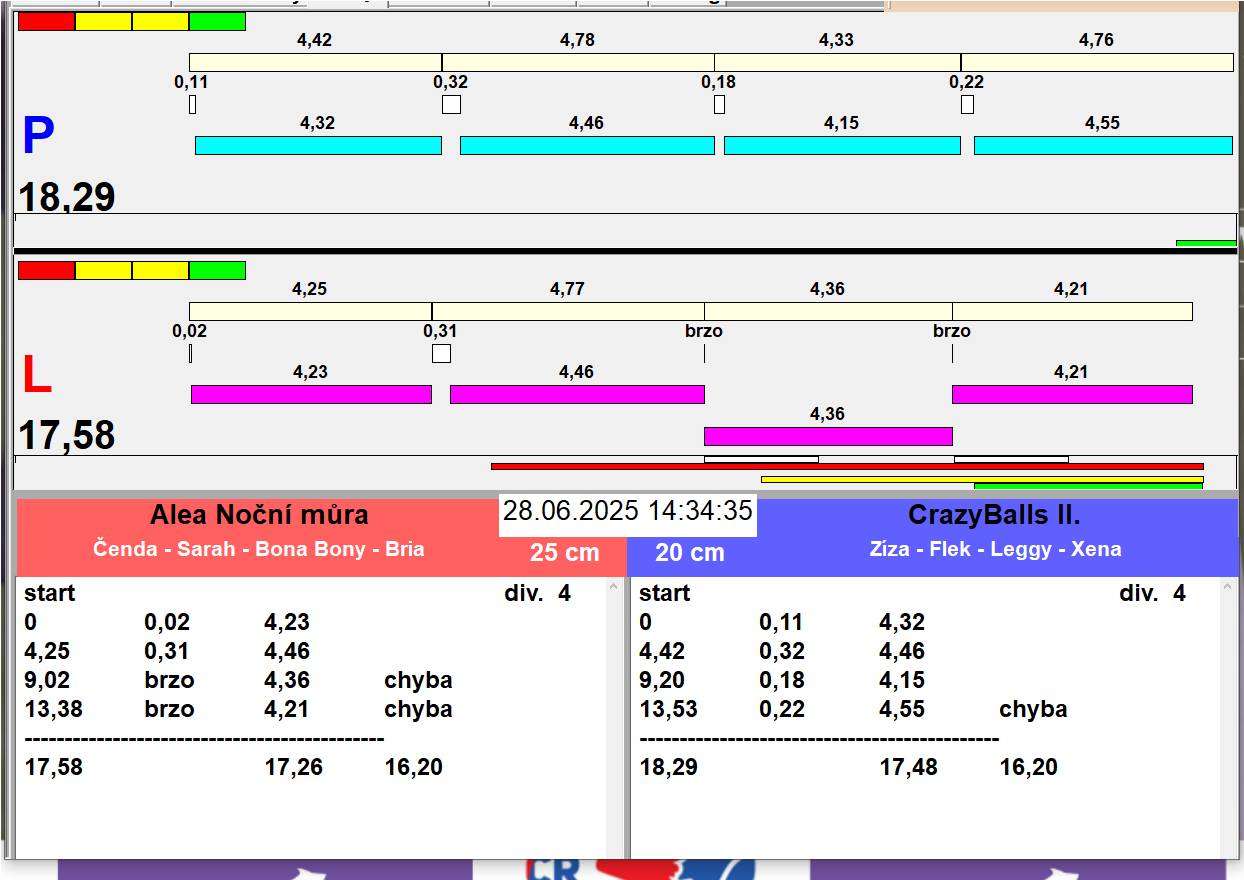Select the cream 4,77 bar in L lane
Image resolution: width=1244 pixels, height=880 pixels.
click(568, 311)
